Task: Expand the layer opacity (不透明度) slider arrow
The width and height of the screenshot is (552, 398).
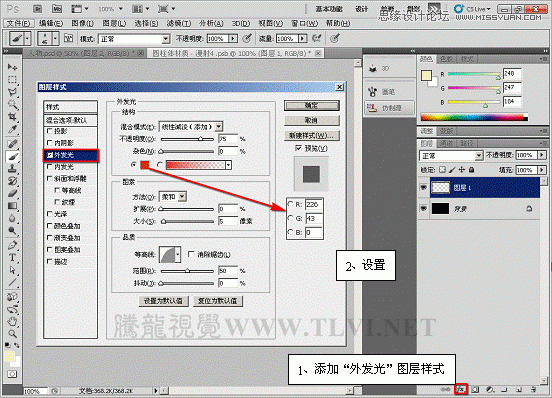Action: click(x=541, y=155)
